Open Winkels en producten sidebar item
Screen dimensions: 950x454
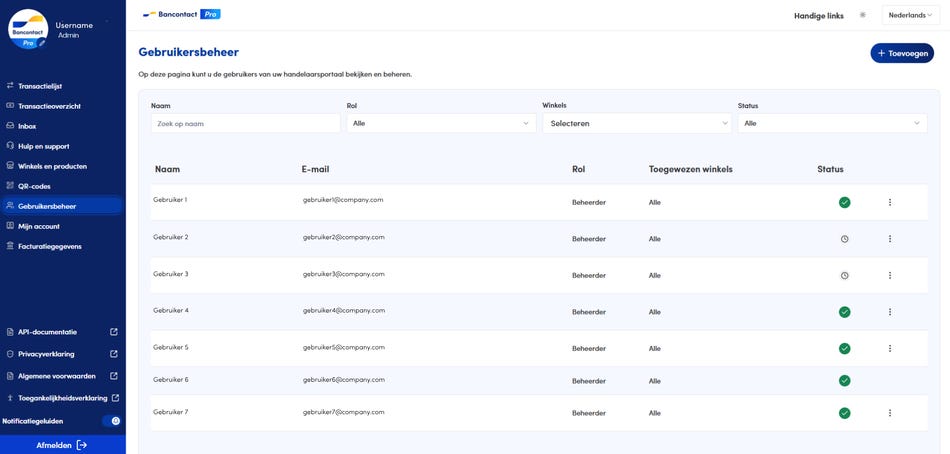pos(52,166)
